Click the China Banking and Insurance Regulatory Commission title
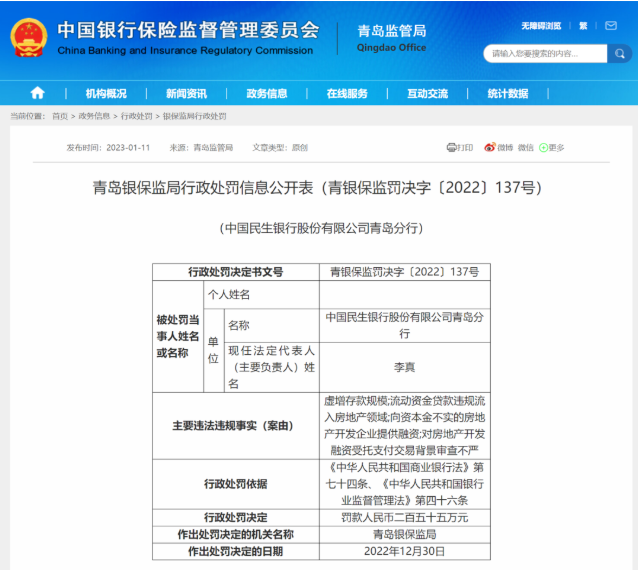 click(185, 50)
